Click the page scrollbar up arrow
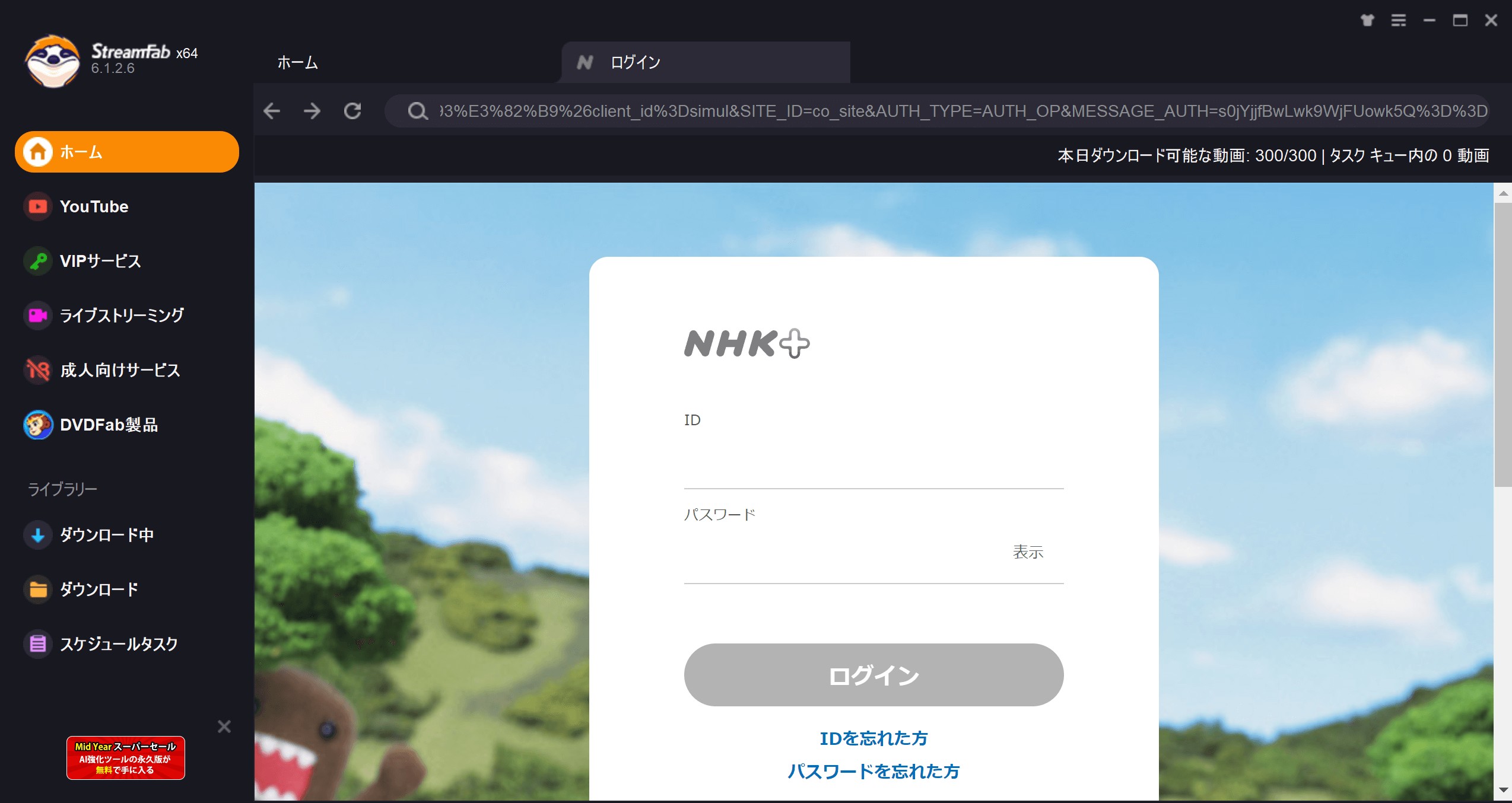Screen dimensions: 1512x803 tap(1503, 193)
